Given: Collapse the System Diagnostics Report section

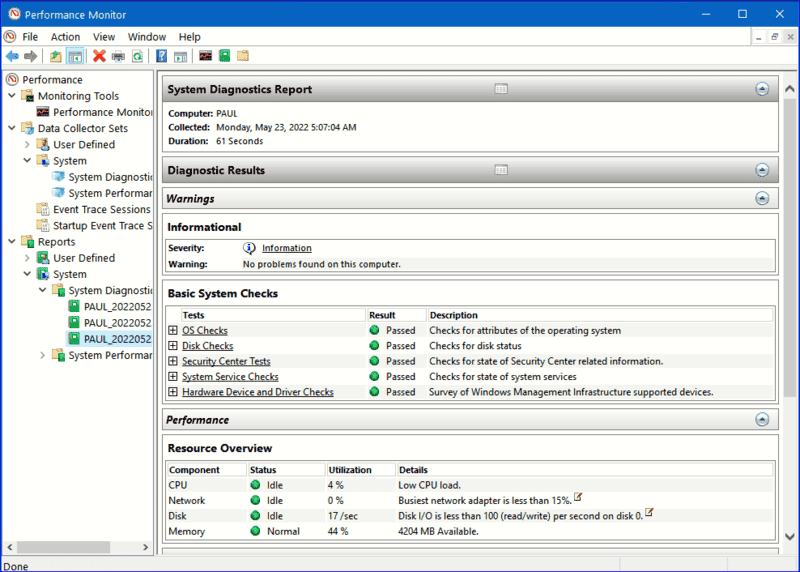Looking at the screenshot, I should (762, 89).
